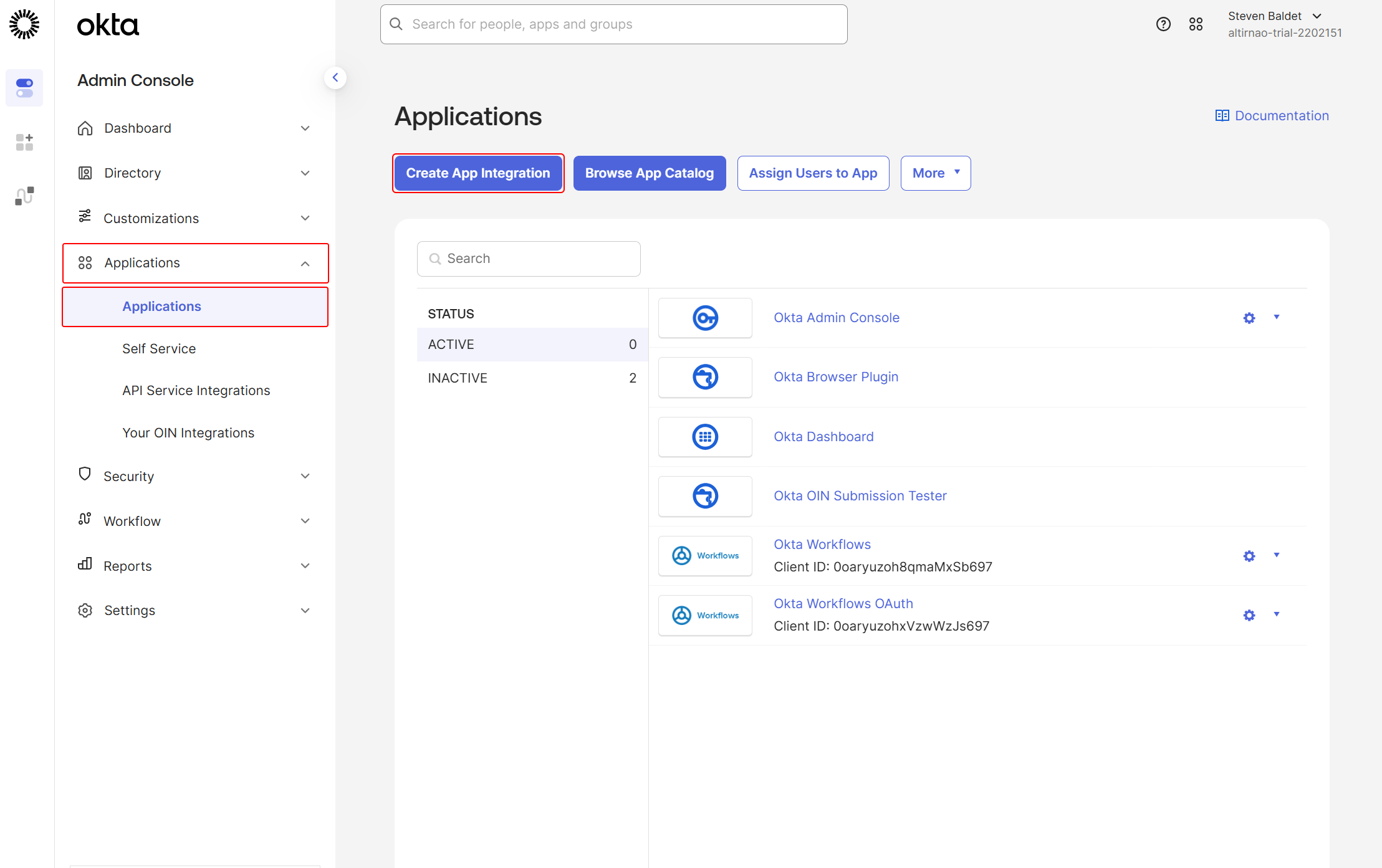Viewport: 1382px width, 868px height.
Task: Expand the Reports menu chevron
Action: (305, 566)
